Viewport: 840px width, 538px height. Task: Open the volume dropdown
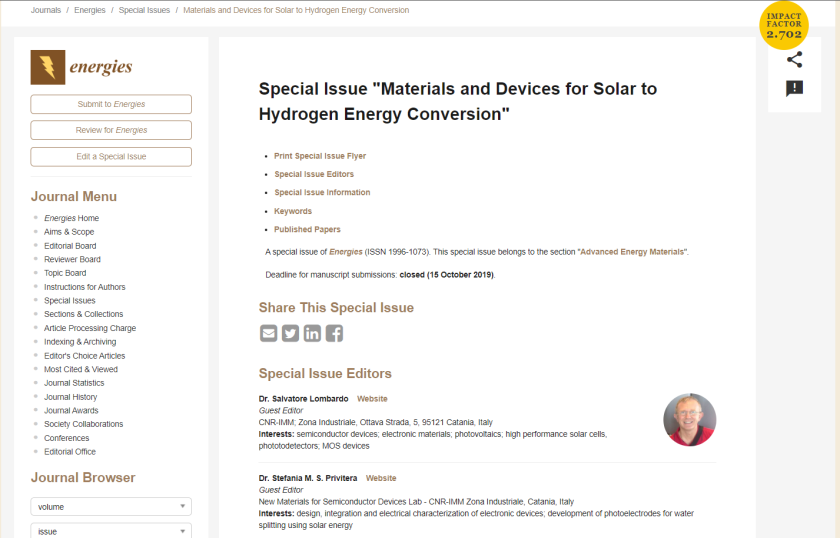111,507
